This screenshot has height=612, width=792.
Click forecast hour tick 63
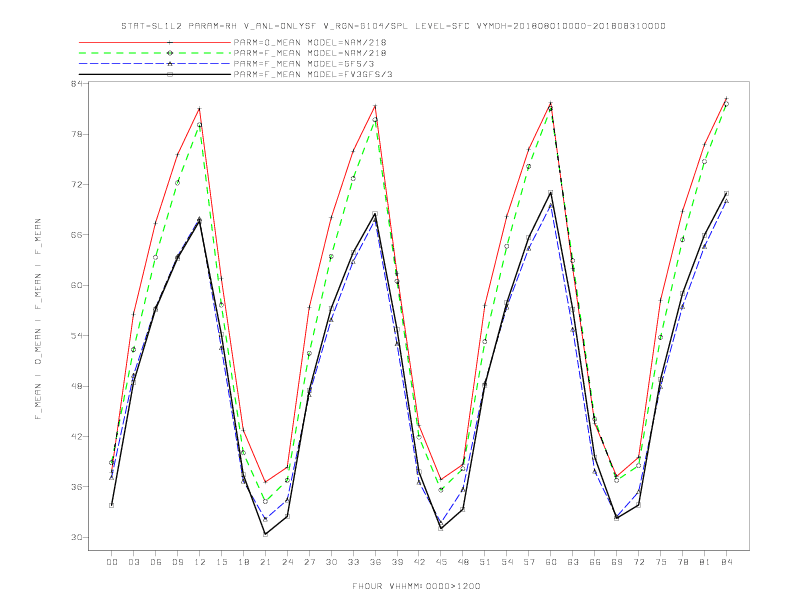click(573, 562)
